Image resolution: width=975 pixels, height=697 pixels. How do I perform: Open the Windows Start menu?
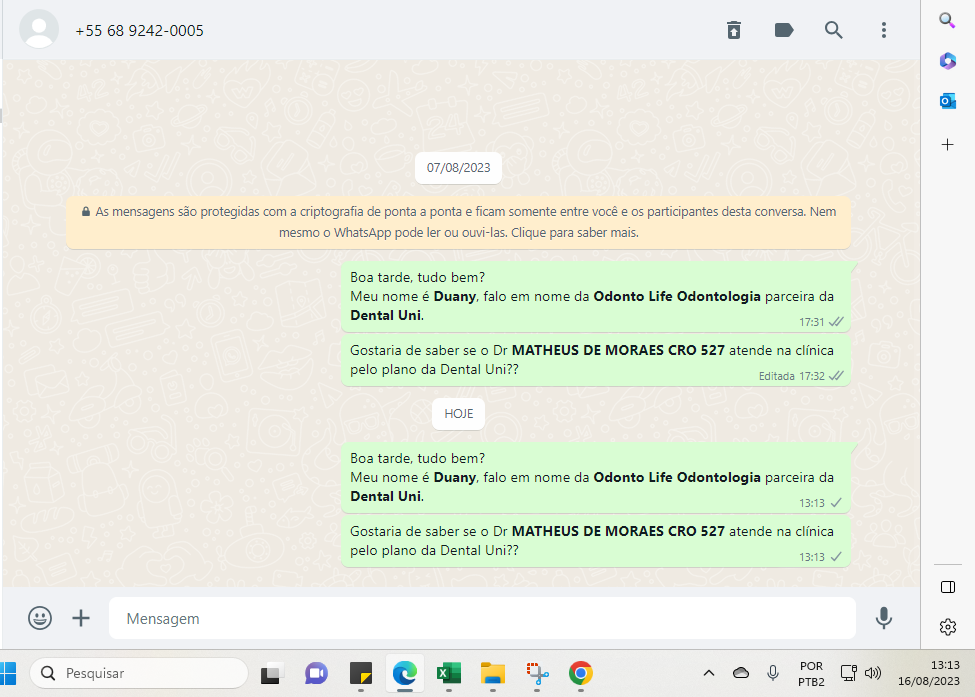coord(8,673)
